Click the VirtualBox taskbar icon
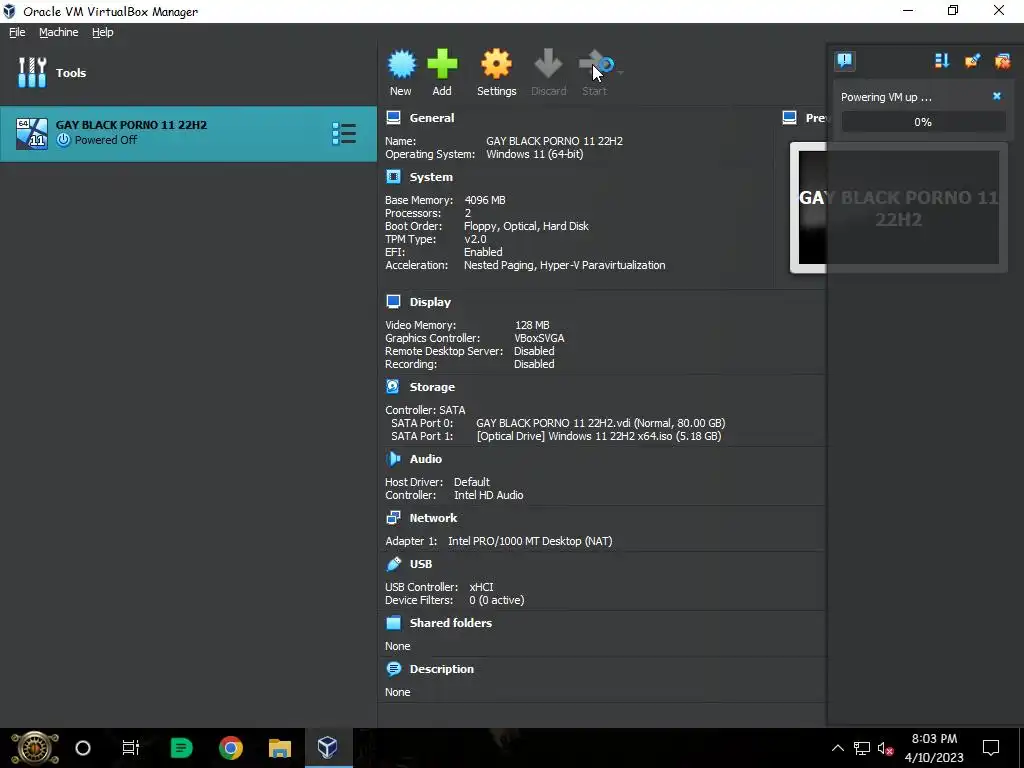Screen dimensions: 1024x768 coord(328,748)
